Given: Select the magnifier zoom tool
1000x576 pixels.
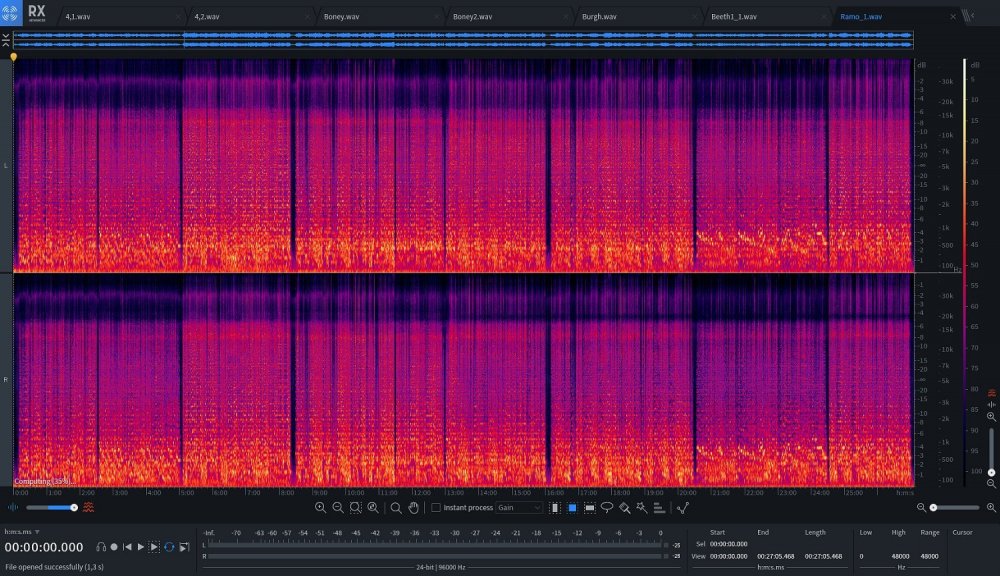Looking at the screenshot, I should click(396, 508).
